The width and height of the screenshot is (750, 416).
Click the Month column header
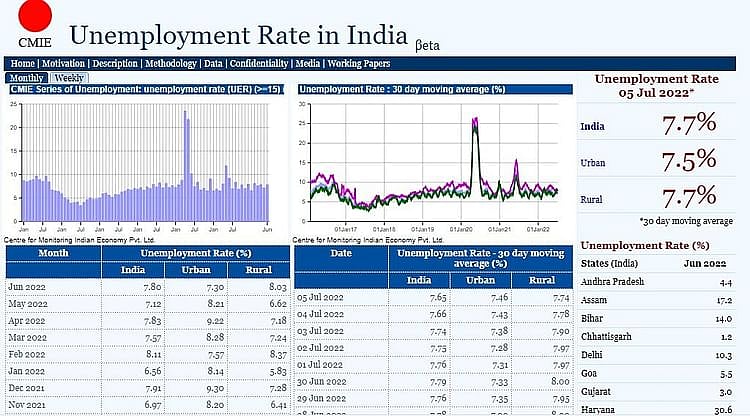(54, 253)
